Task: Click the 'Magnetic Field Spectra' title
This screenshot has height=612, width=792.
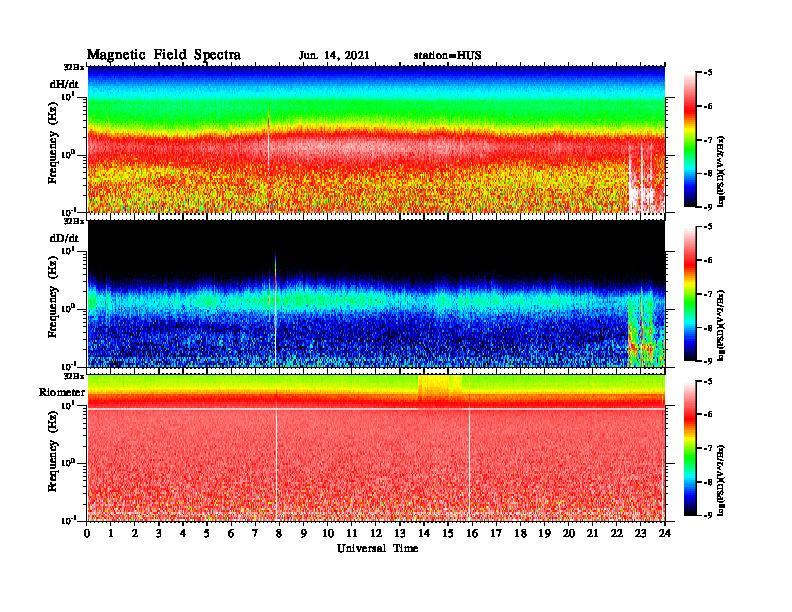Action: click(x=164, y=55)
